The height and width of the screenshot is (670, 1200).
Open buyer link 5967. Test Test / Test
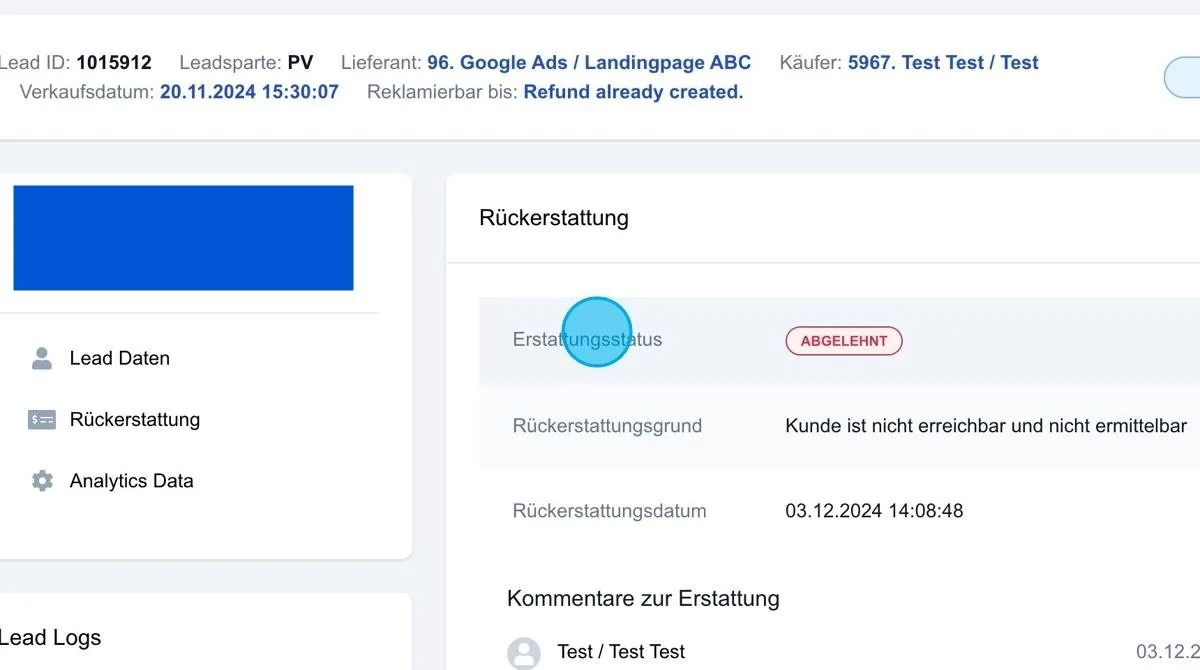point(943,62)
